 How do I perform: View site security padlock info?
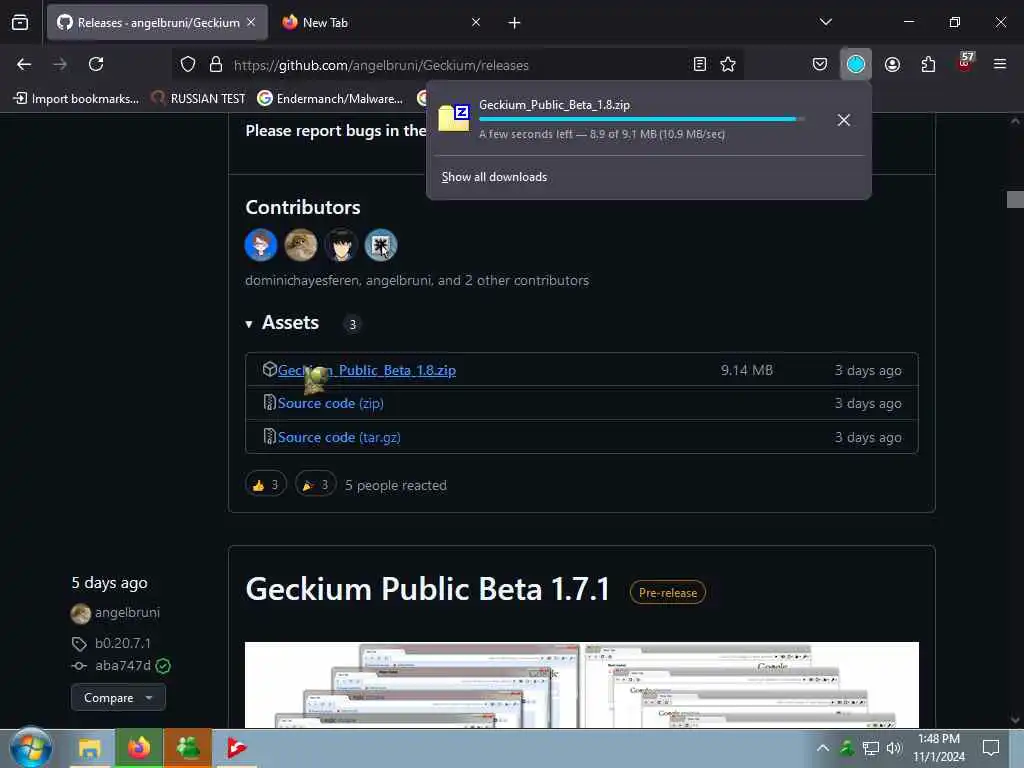coord(216,64)
